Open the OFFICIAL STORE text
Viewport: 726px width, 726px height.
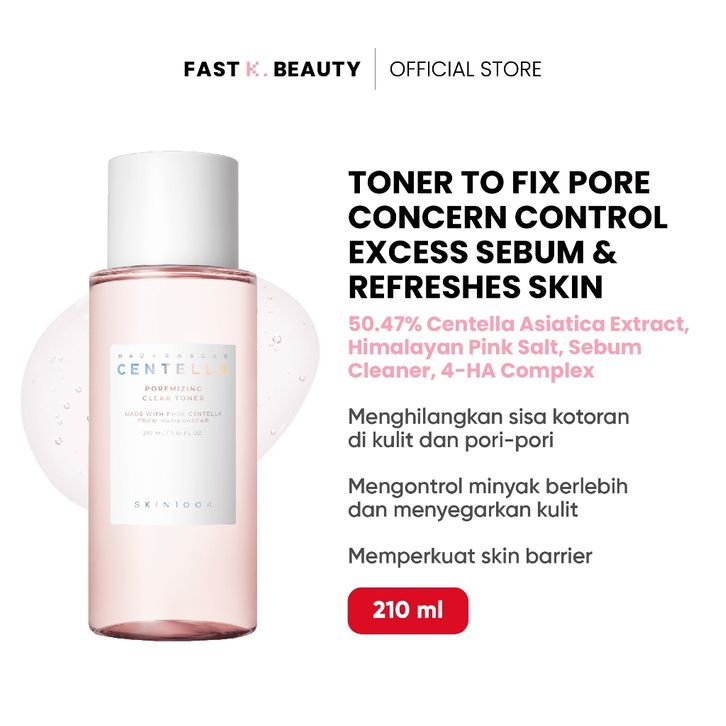465,69
